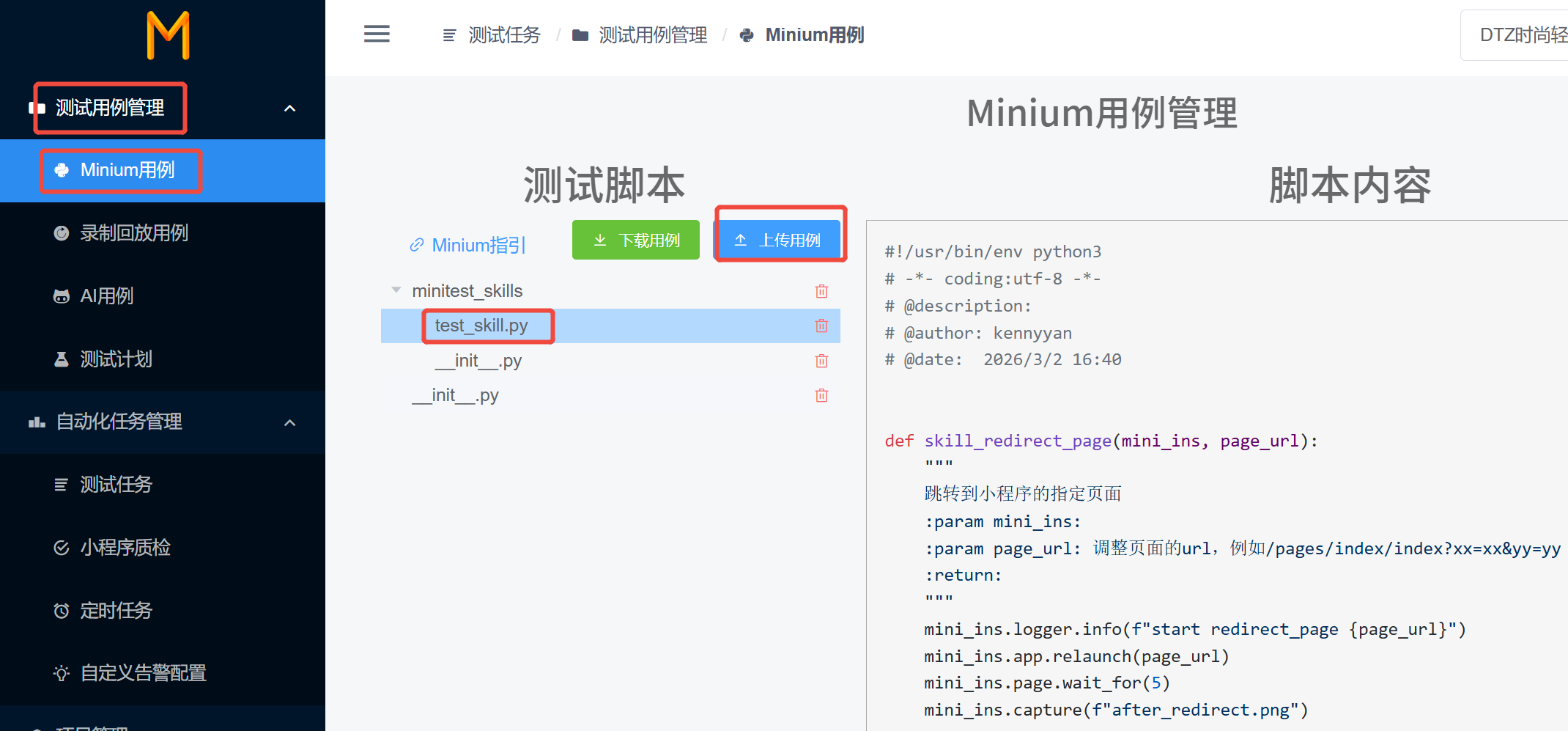Click the 测试计划 flask icon
1568x731 pixels.
coord(62,359)
